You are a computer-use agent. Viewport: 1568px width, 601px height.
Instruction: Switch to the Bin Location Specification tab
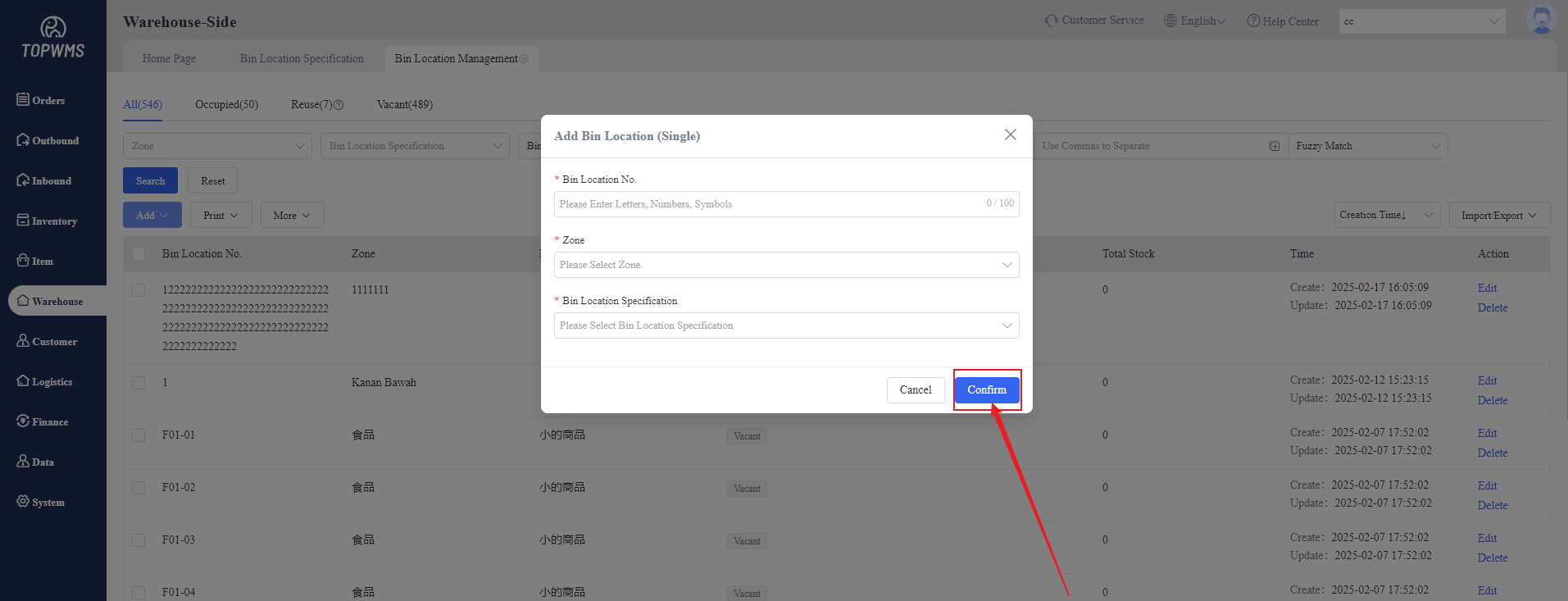(x=302, y=59)
